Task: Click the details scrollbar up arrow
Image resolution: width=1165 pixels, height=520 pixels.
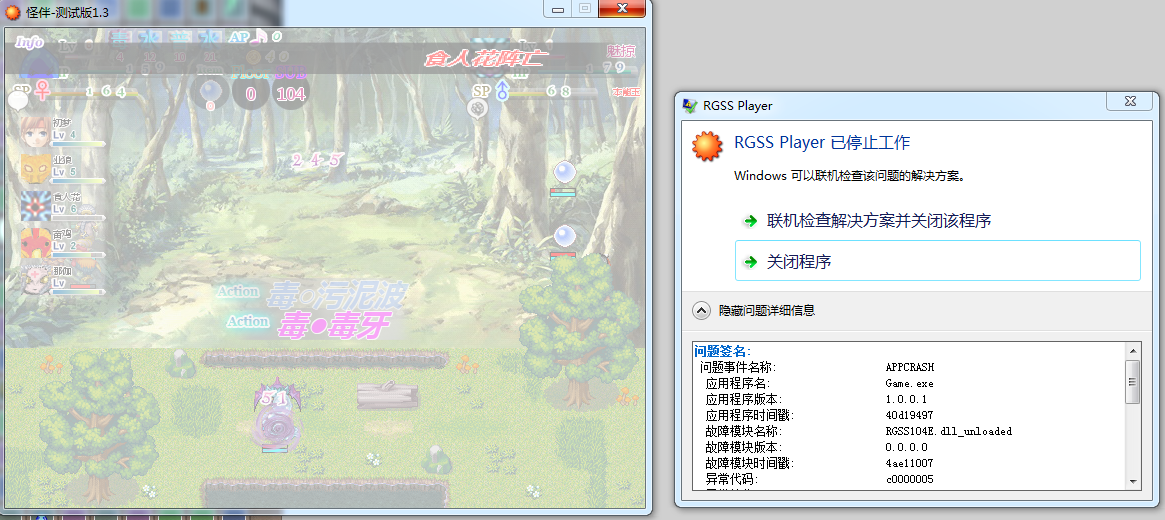Action: click(1132, 351)
